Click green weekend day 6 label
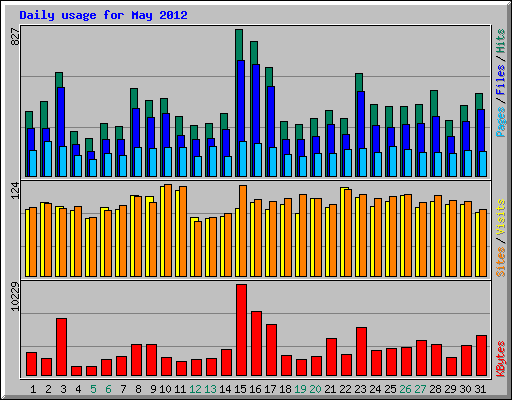Image resolution: width=512 pixels, height=400 pixels. pyautogui.click(x=108, y=389)
